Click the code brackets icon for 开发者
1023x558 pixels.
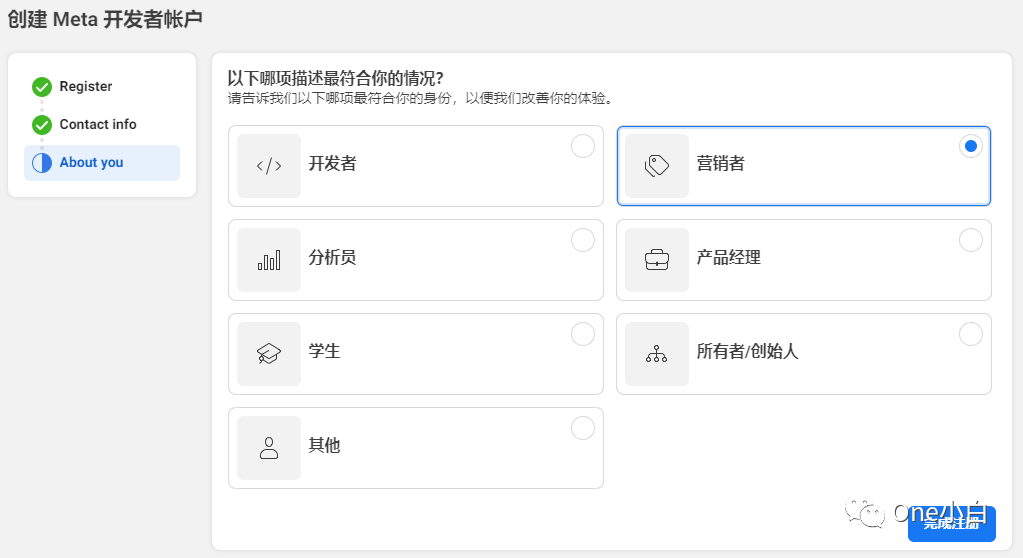(x=269, y=166)
